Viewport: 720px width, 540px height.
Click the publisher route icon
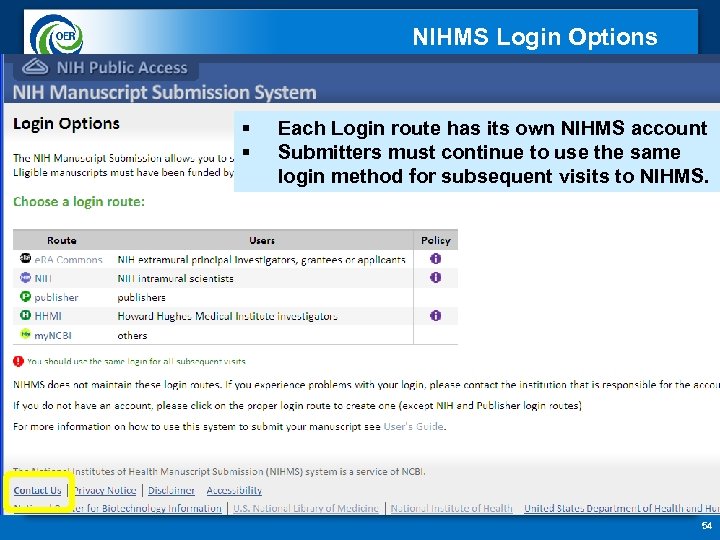pyautogui.click(x=25, y=297)
